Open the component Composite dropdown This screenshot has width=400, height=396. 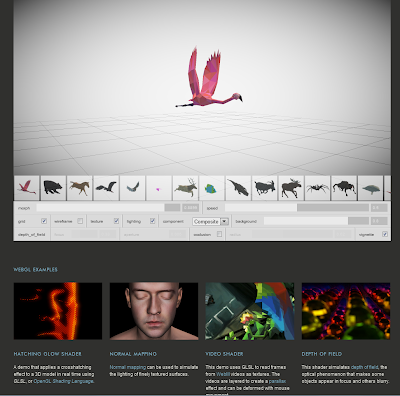tap(210, 221)
